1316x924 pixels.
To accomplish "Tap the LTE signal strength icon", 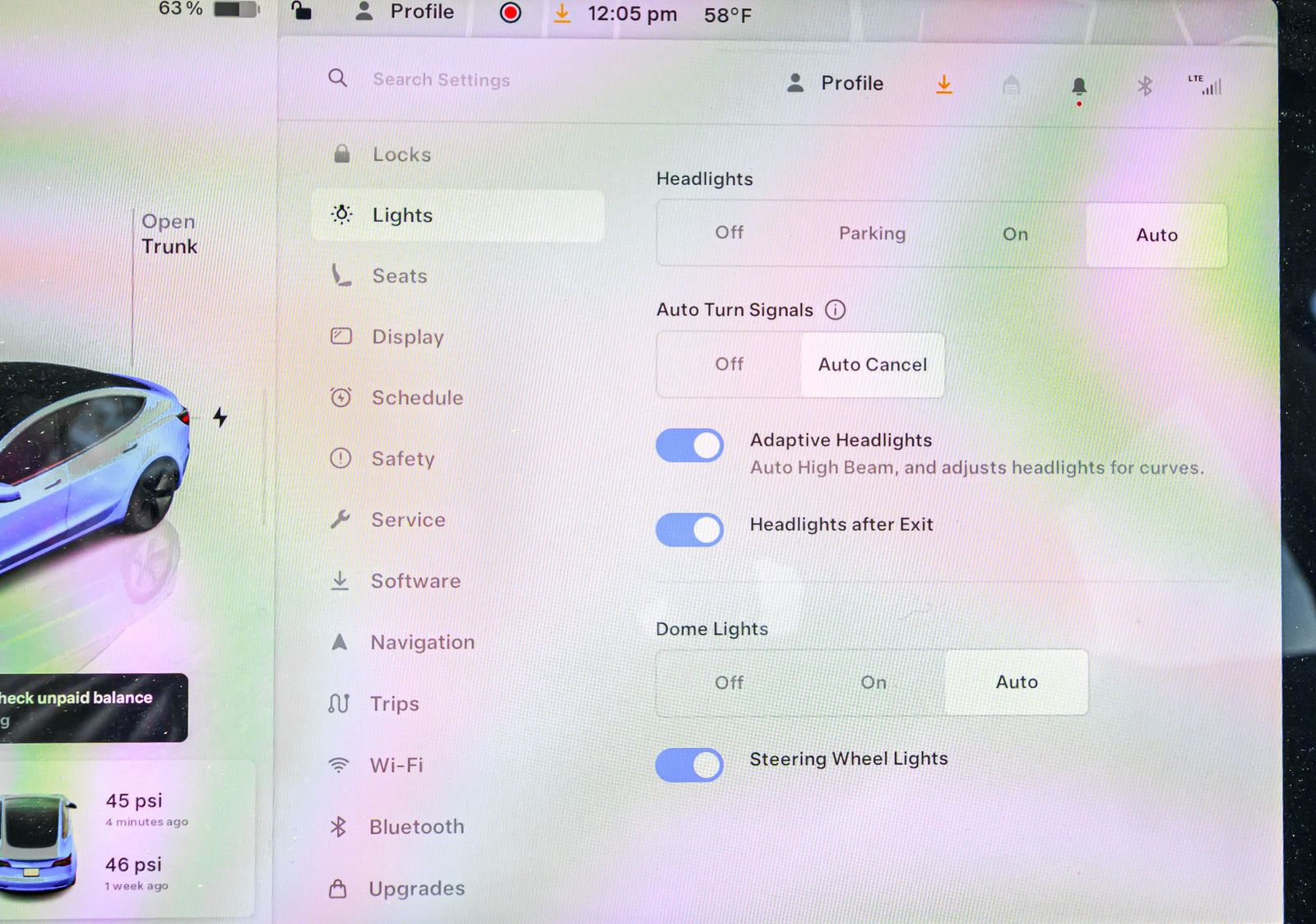I will (1205, 85).
